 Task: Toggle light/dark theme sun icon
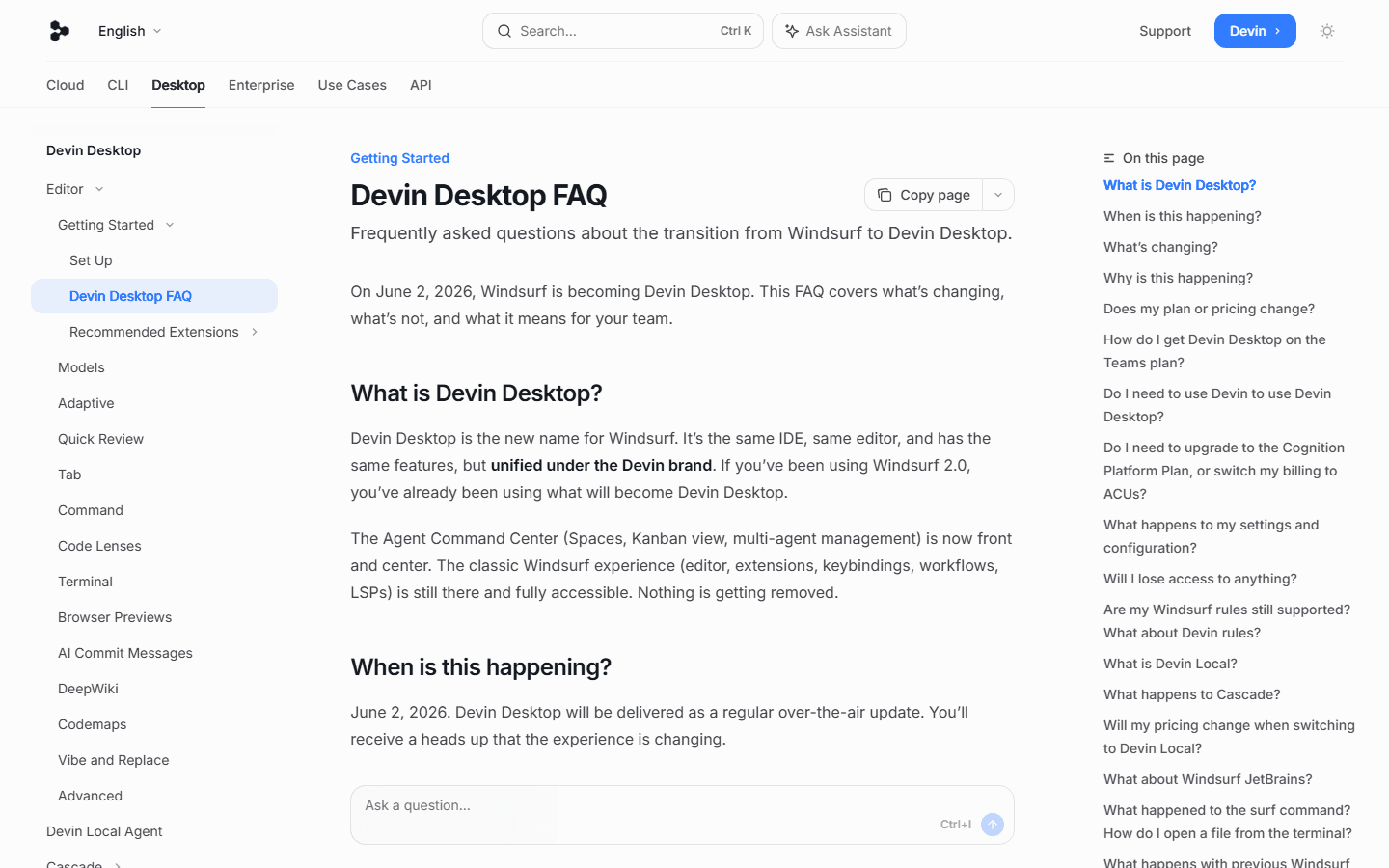click(1327, 31)
